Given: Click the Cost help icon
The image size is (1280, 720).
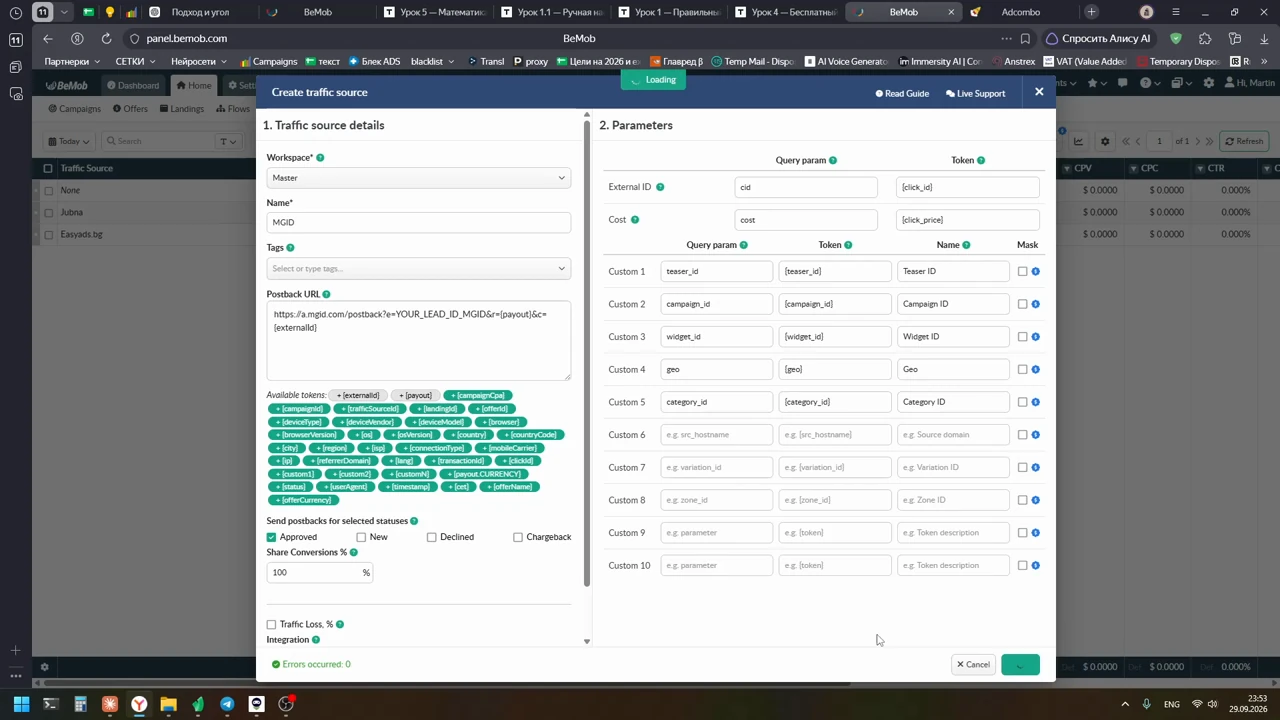Looking at the screenshot, I should 635,220.
